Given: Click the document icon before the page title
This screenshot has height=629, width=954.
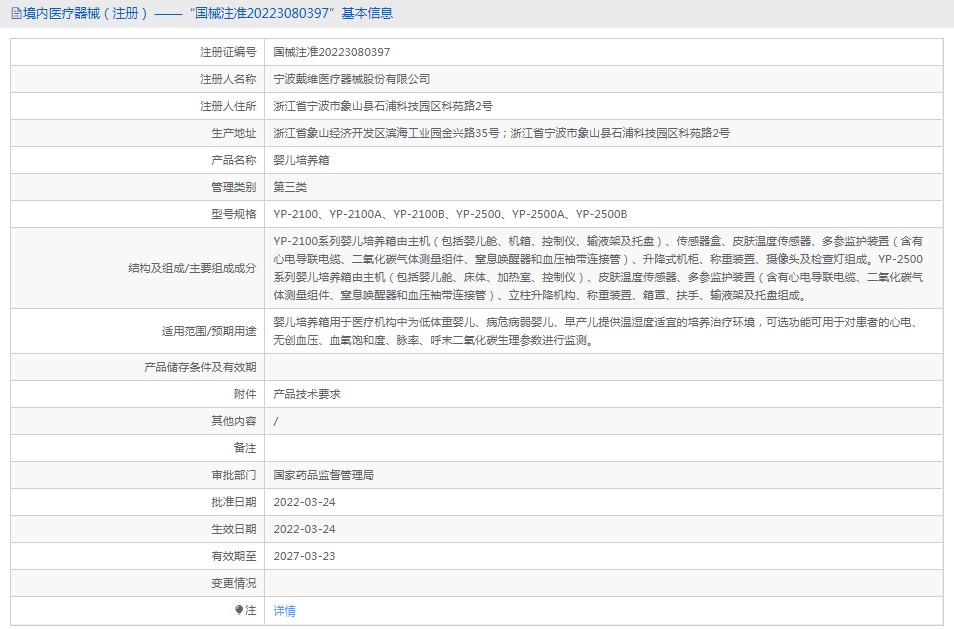Looking at the screenshot, I should 15,14.
